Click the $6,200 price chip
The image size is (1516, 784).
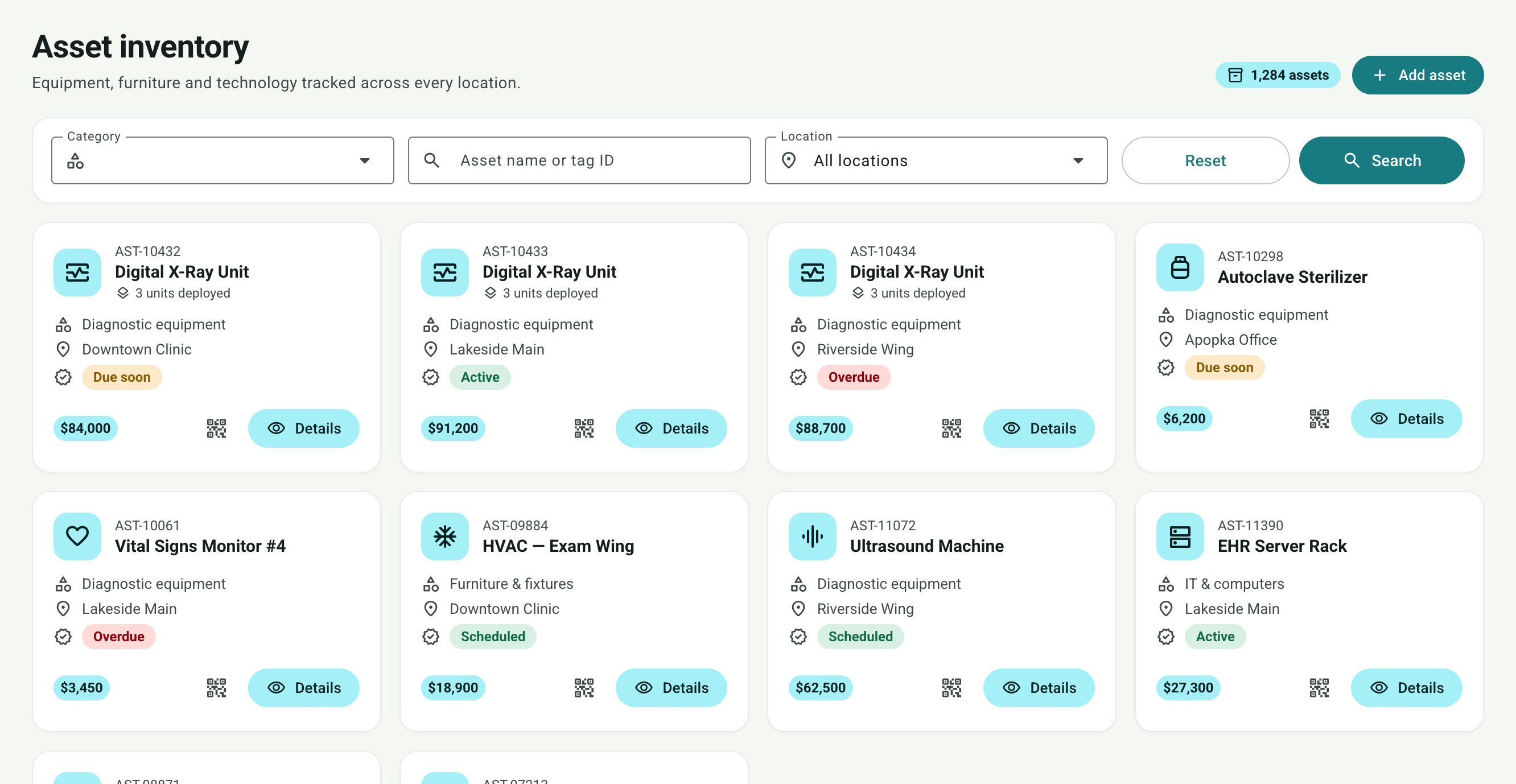1184,419
